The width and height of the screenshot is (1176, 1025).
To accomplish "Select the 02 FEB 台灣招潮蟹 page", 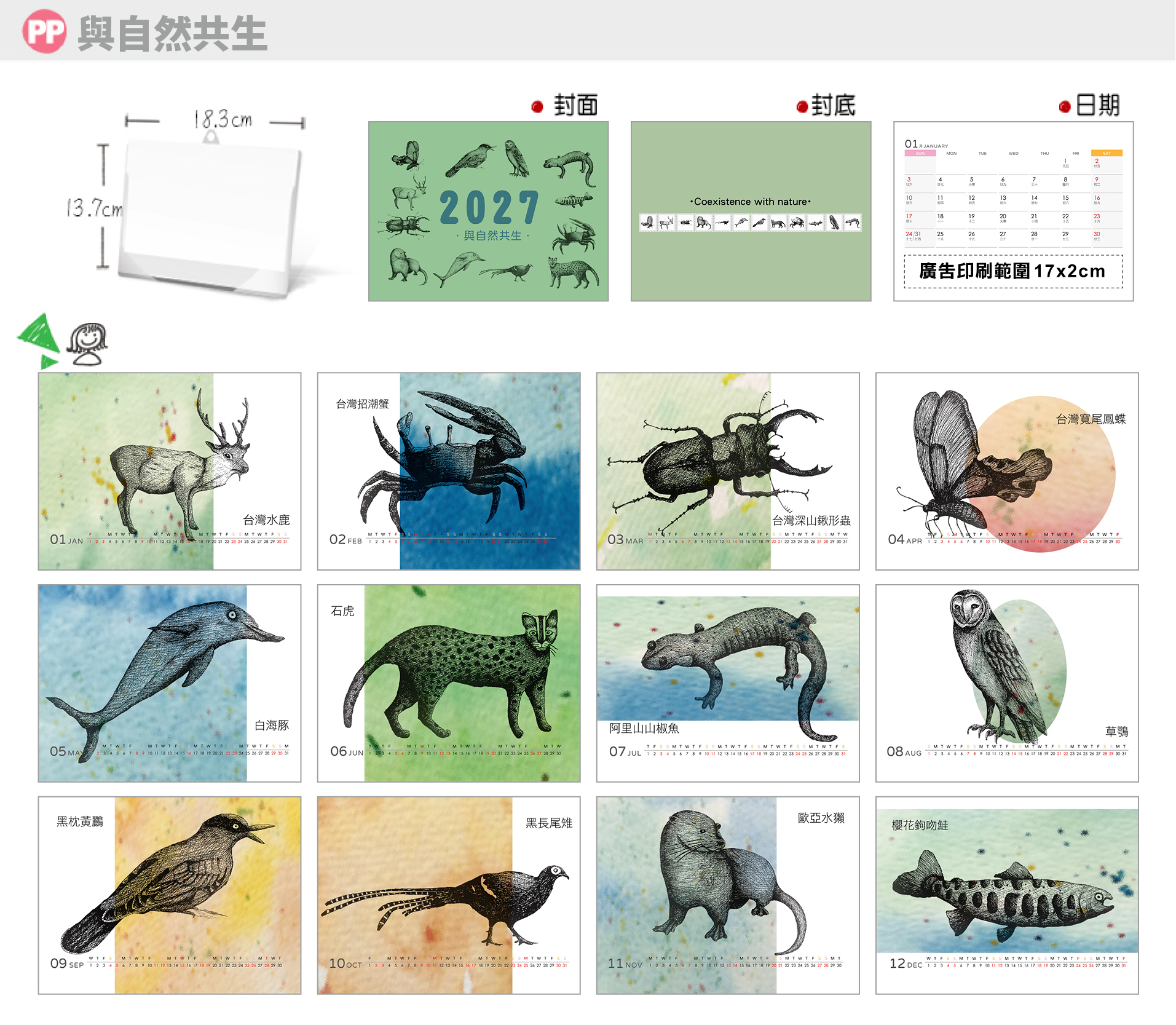I will click(x=449, y=471).
